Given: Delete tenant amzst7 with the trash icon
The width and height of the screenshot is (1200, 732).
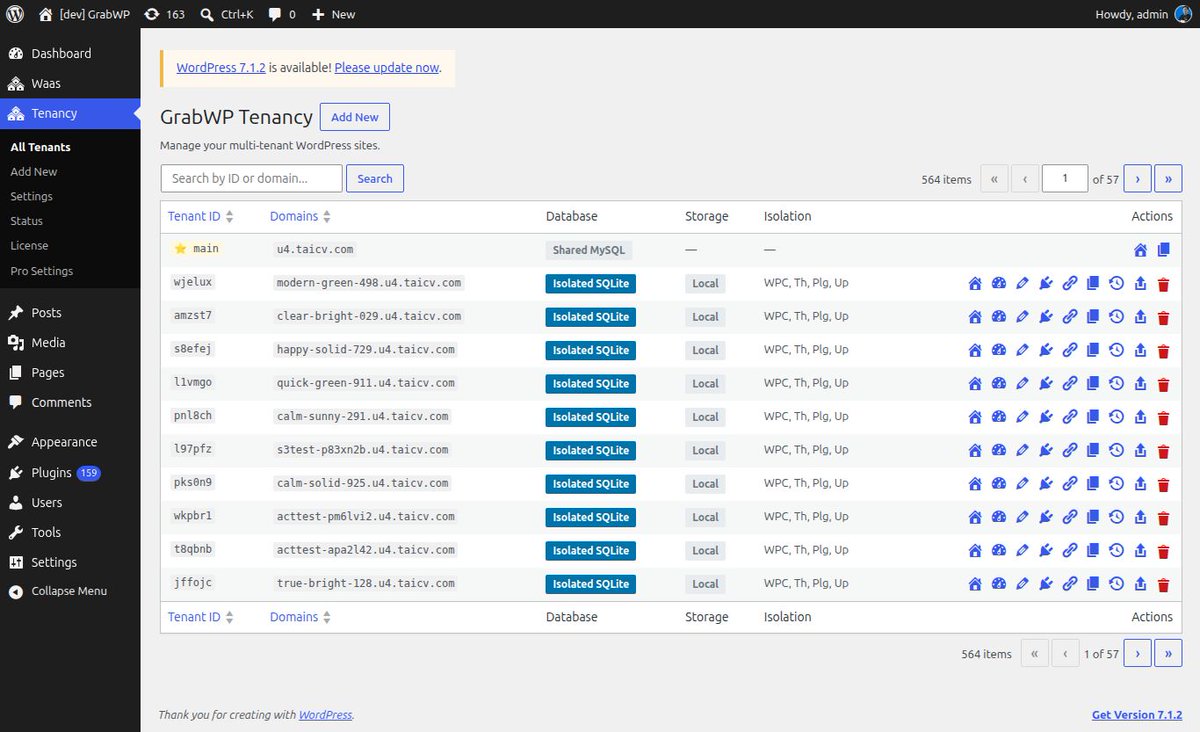Looking at the screenshot, I should pyautogui.click(x=1163, y=317).
